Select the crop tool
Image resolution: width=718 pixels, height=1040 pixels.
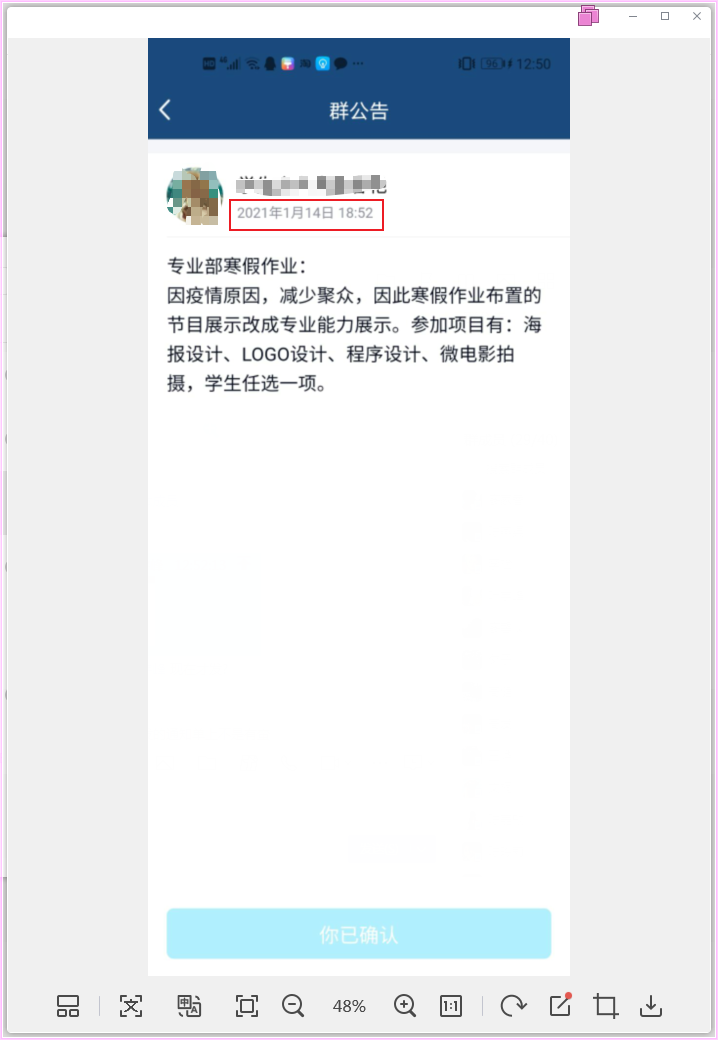pyautogui.click(x=606, y=1006)
